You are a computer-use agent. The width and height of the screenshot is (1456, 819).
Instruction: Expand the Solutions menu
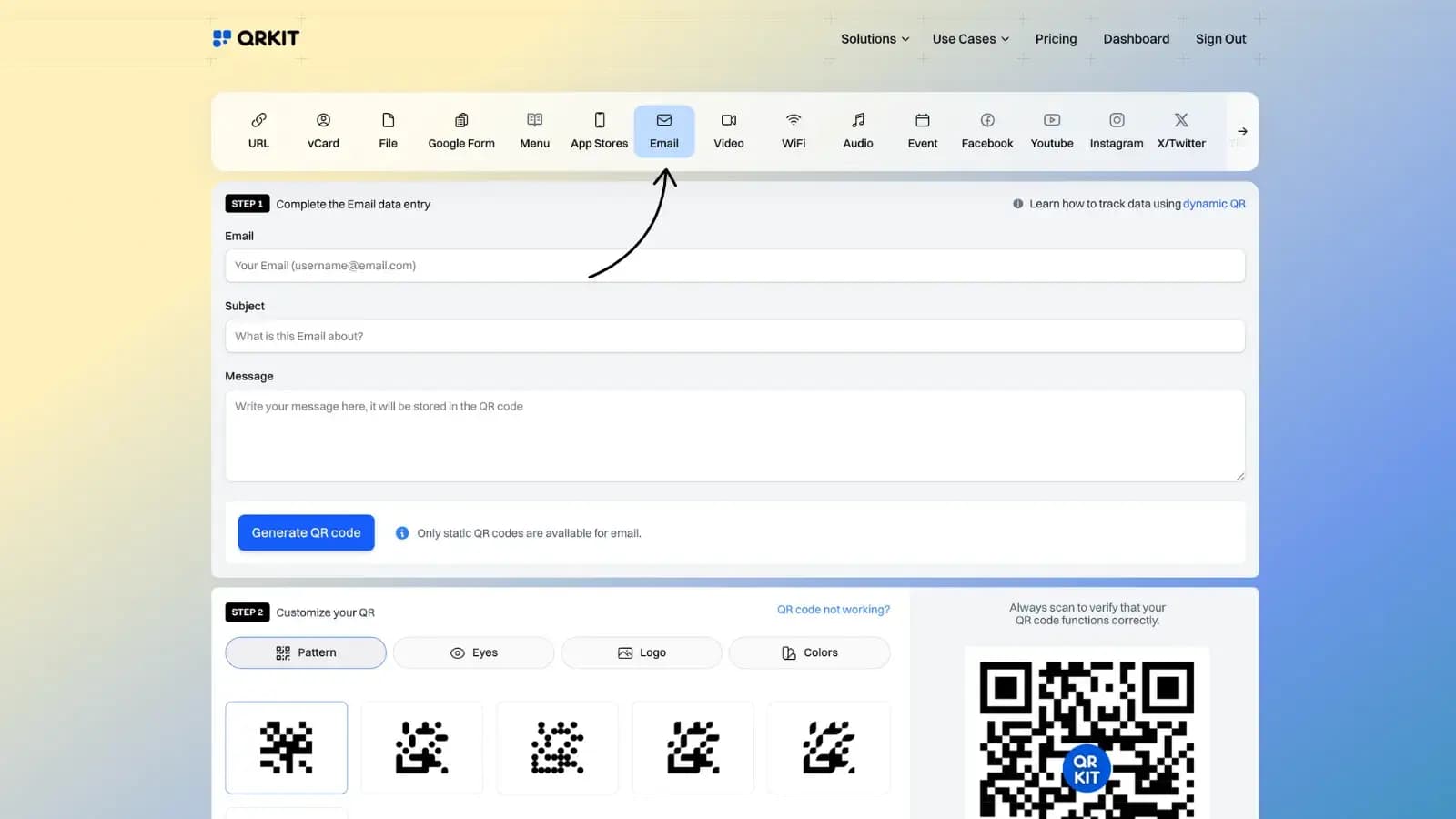tap(873, 38)
